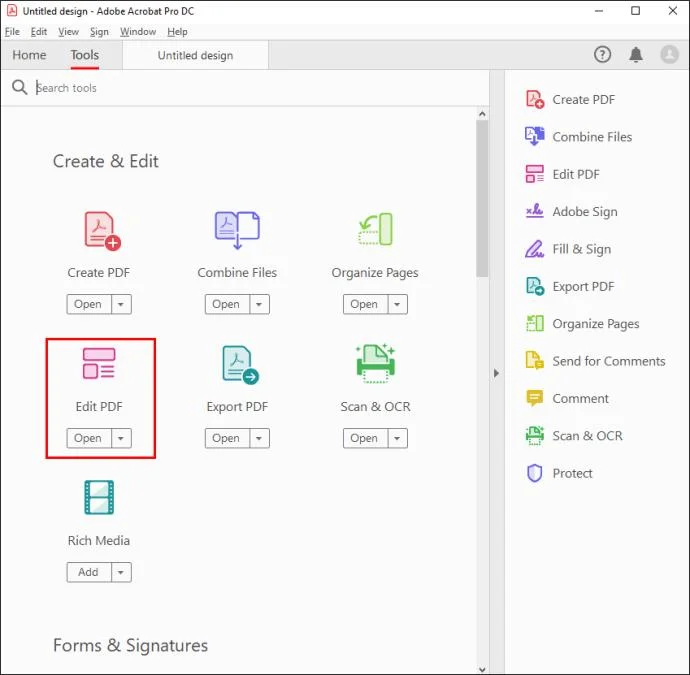Maximize the Acrobat window

[x=635, y=11]
